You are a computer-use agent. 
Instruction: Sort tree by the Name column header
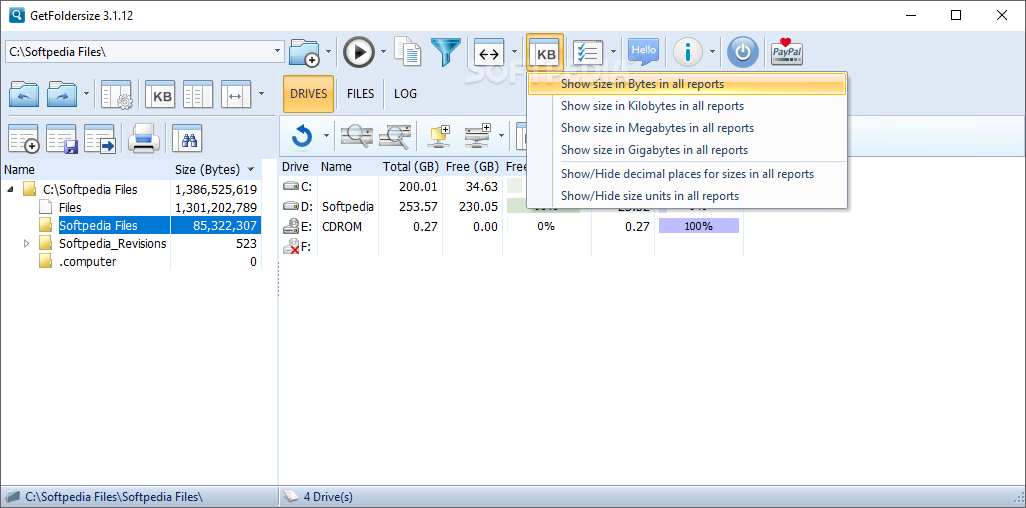coord(86,170)
